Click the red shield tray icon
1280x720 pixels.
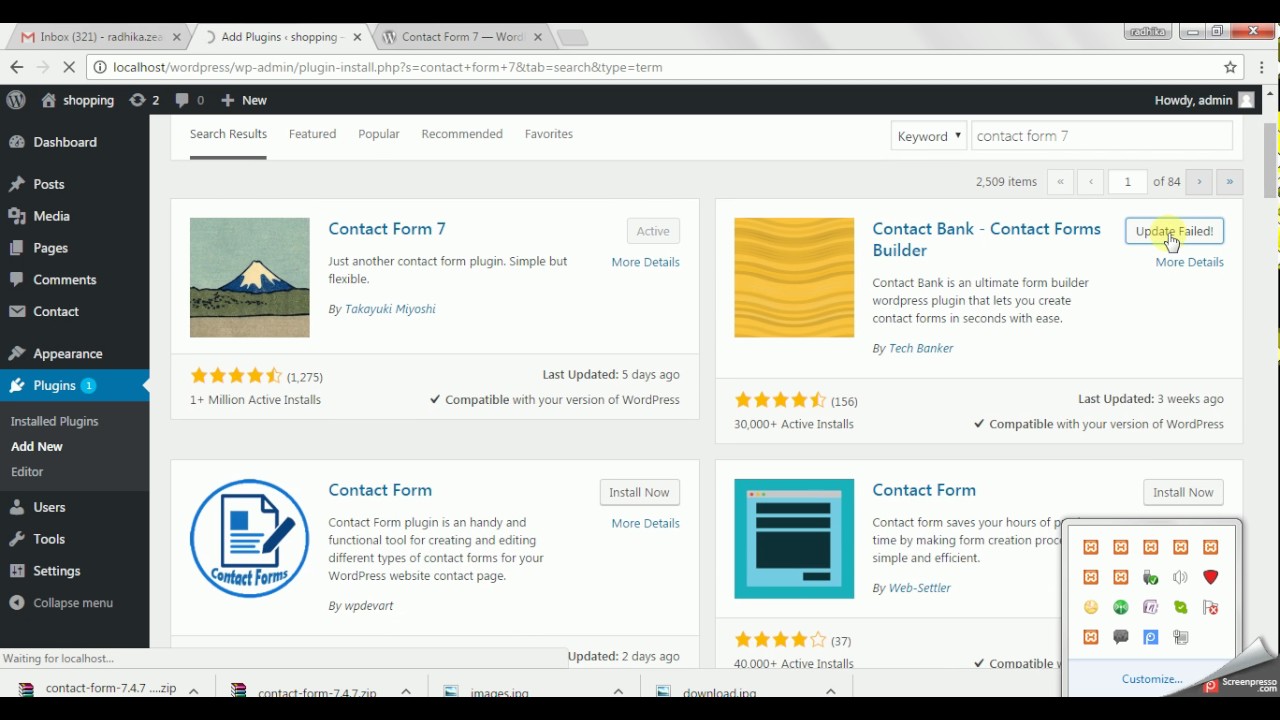pyautogui.click(x=1211, y=577)
